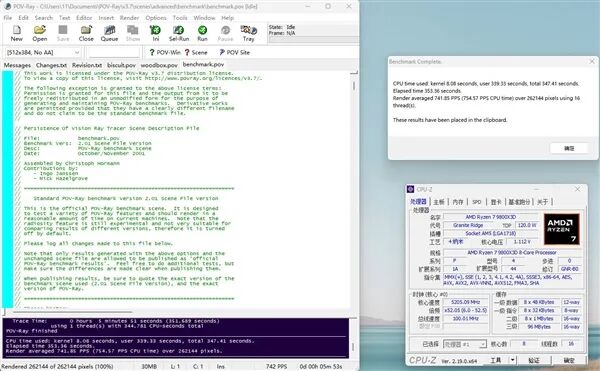The height and width of the screenshot is (371, 600).
Task: Click the 0d 00h 05m 53s status entry
Action: [x=321, y=366]
